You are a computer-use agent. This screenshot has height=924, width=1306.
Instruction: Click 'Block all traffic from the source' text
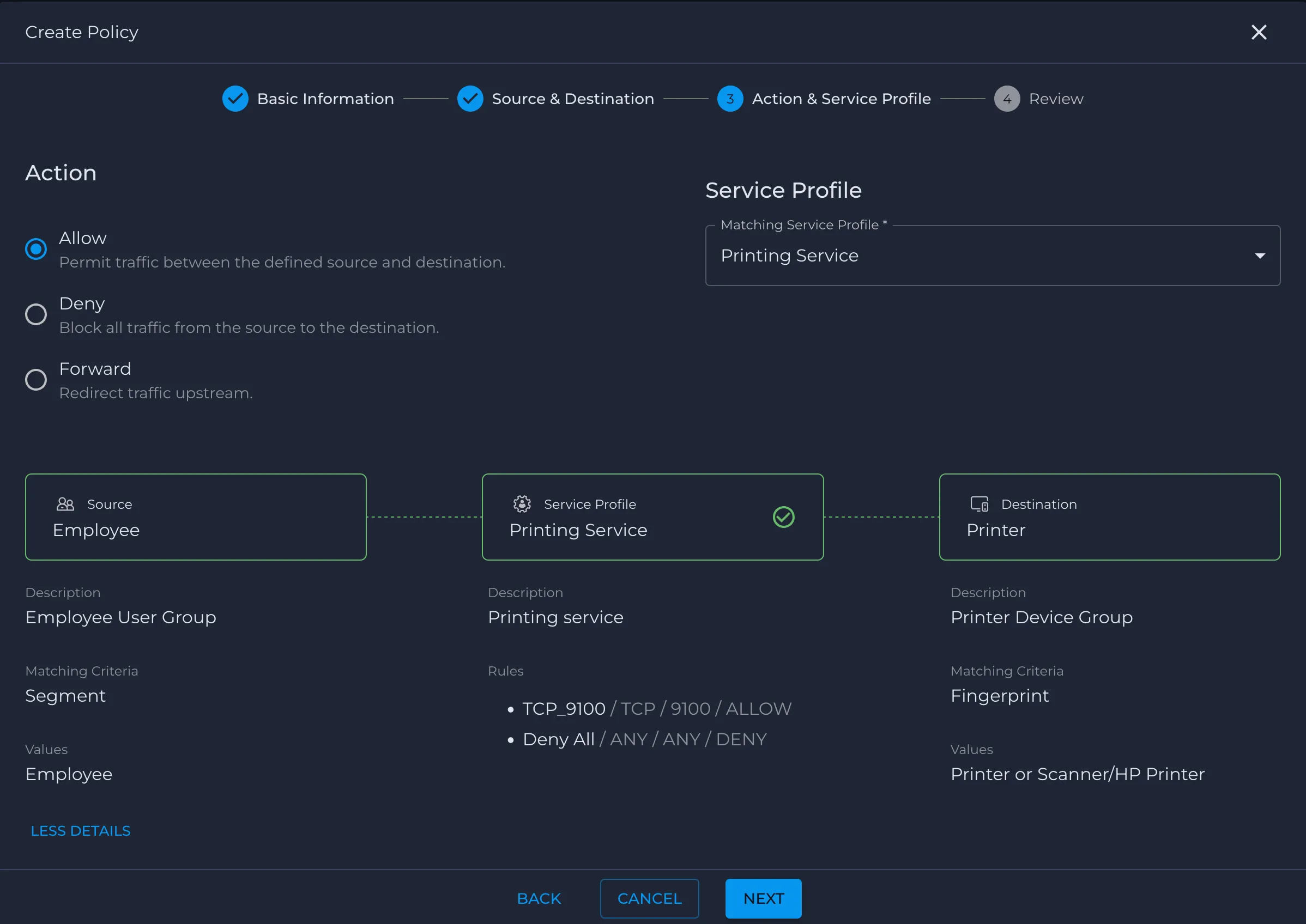point(249,328)
